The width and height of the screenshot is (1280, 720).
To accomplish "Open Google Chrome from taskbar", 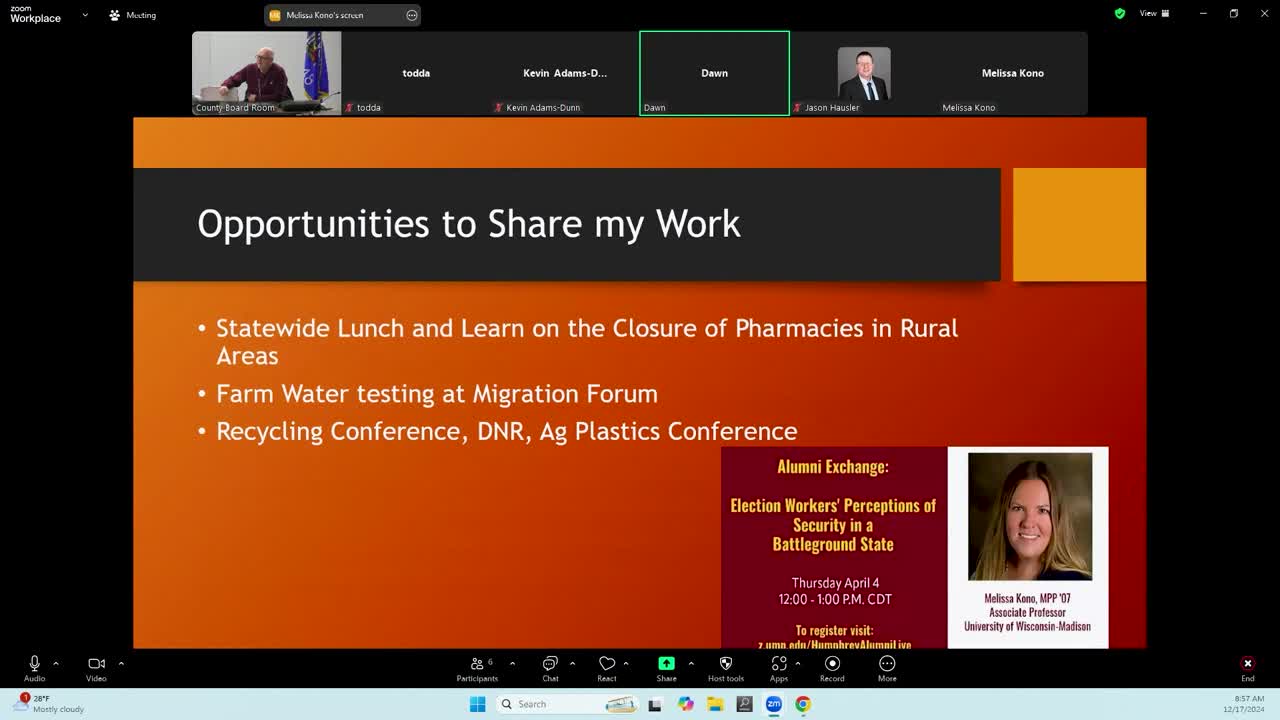I will (803, 704).
